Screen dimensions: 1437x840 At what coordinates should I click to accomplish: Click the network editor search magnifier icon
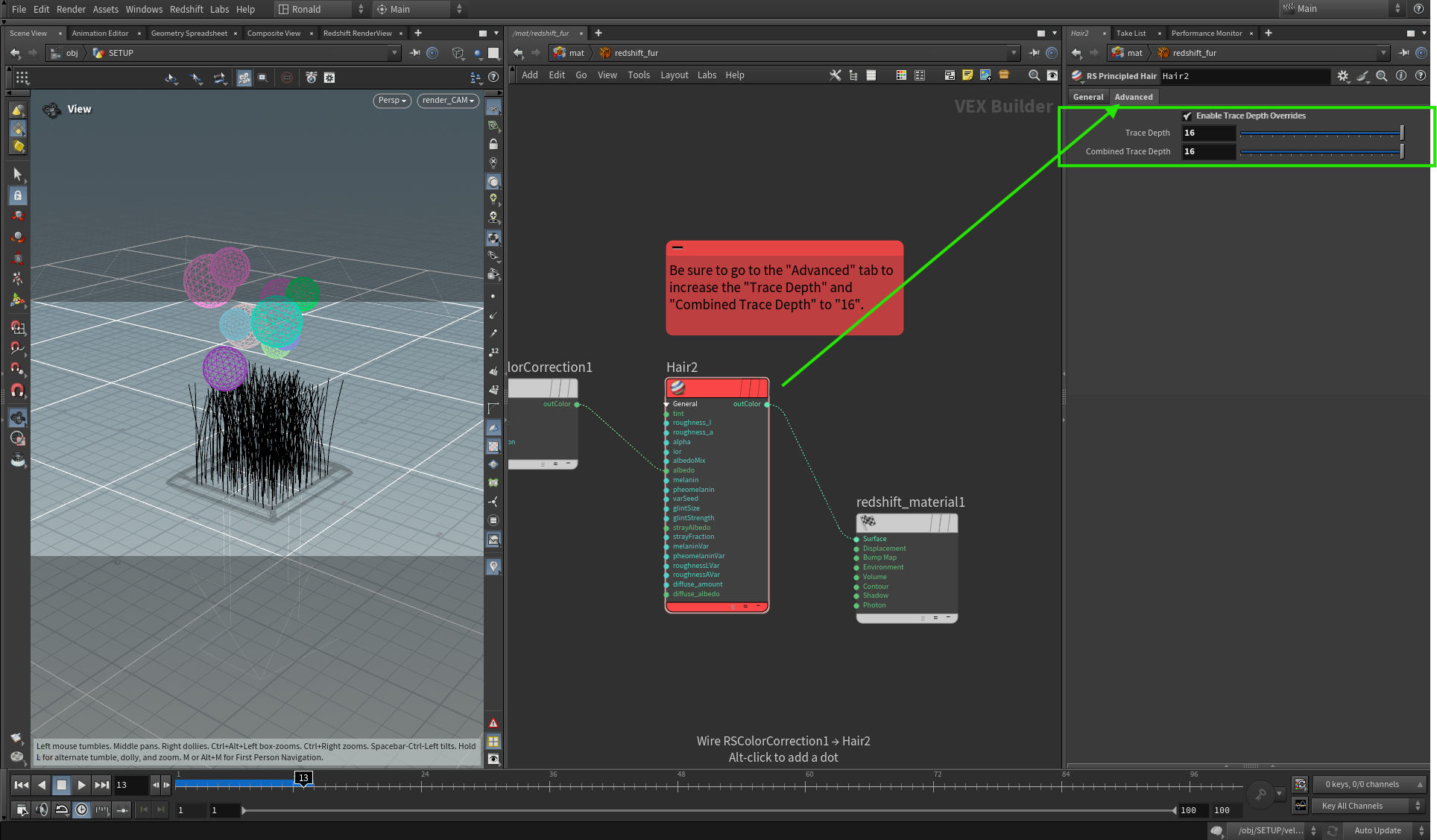(1034, 75)
